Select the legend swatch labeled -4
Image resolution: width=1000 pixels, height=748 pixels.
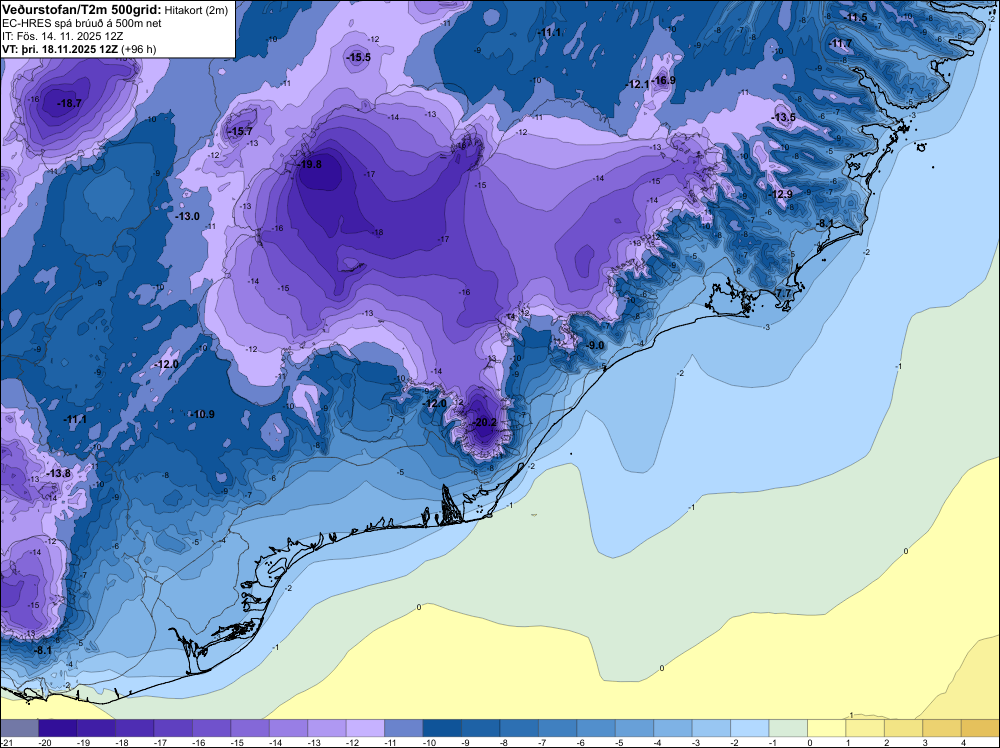click(673, 728)
